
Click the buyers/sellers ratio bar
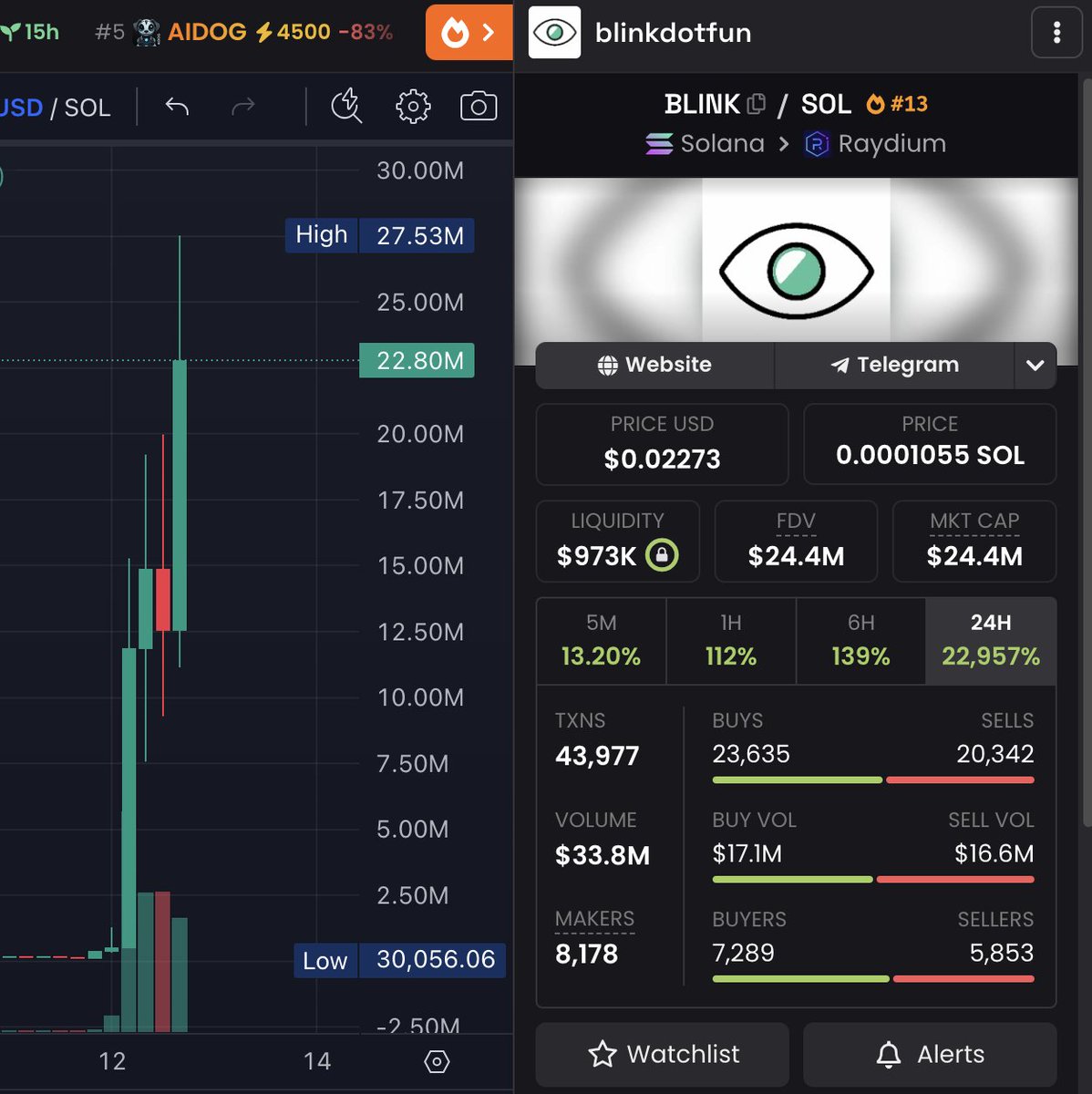[873, 979]
